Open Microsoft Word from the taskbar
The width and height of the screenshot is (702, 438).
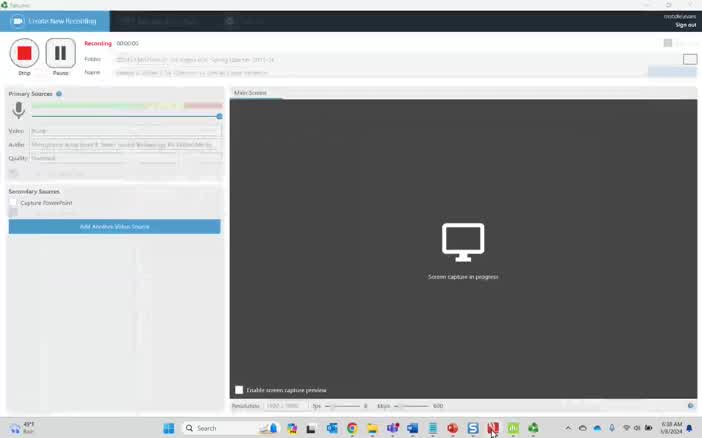tap(412, 428)
